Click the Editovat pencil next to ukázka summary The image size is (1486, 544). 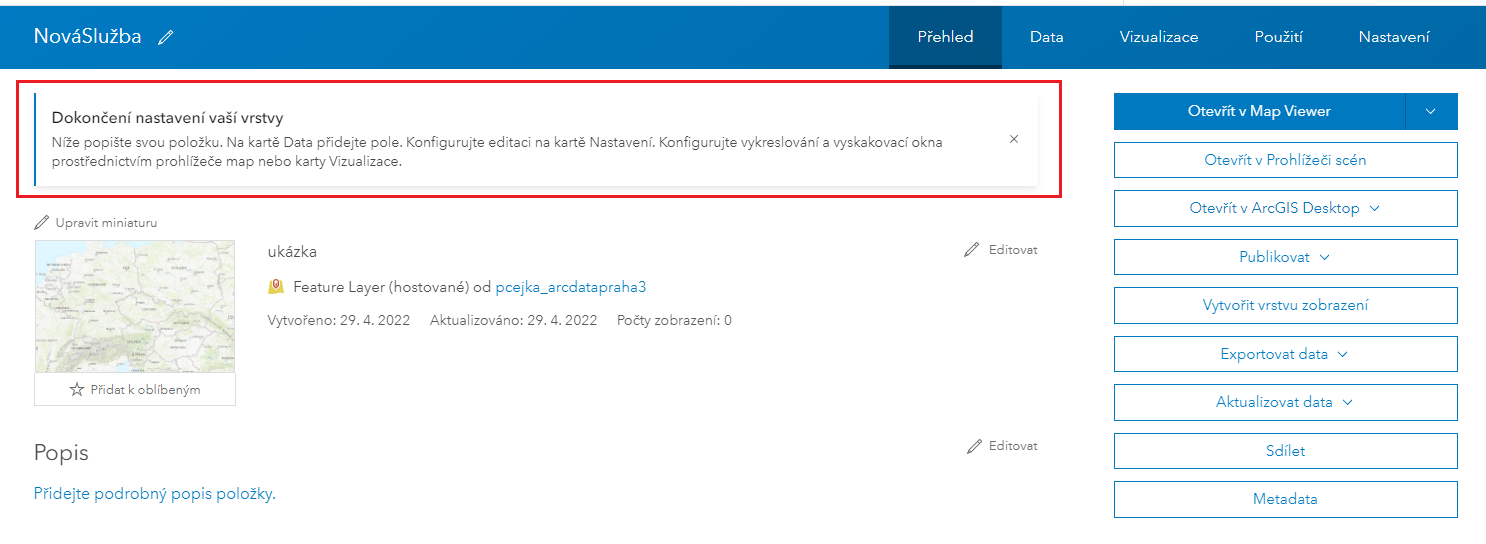pyautogui.click(x=972, y=250)
